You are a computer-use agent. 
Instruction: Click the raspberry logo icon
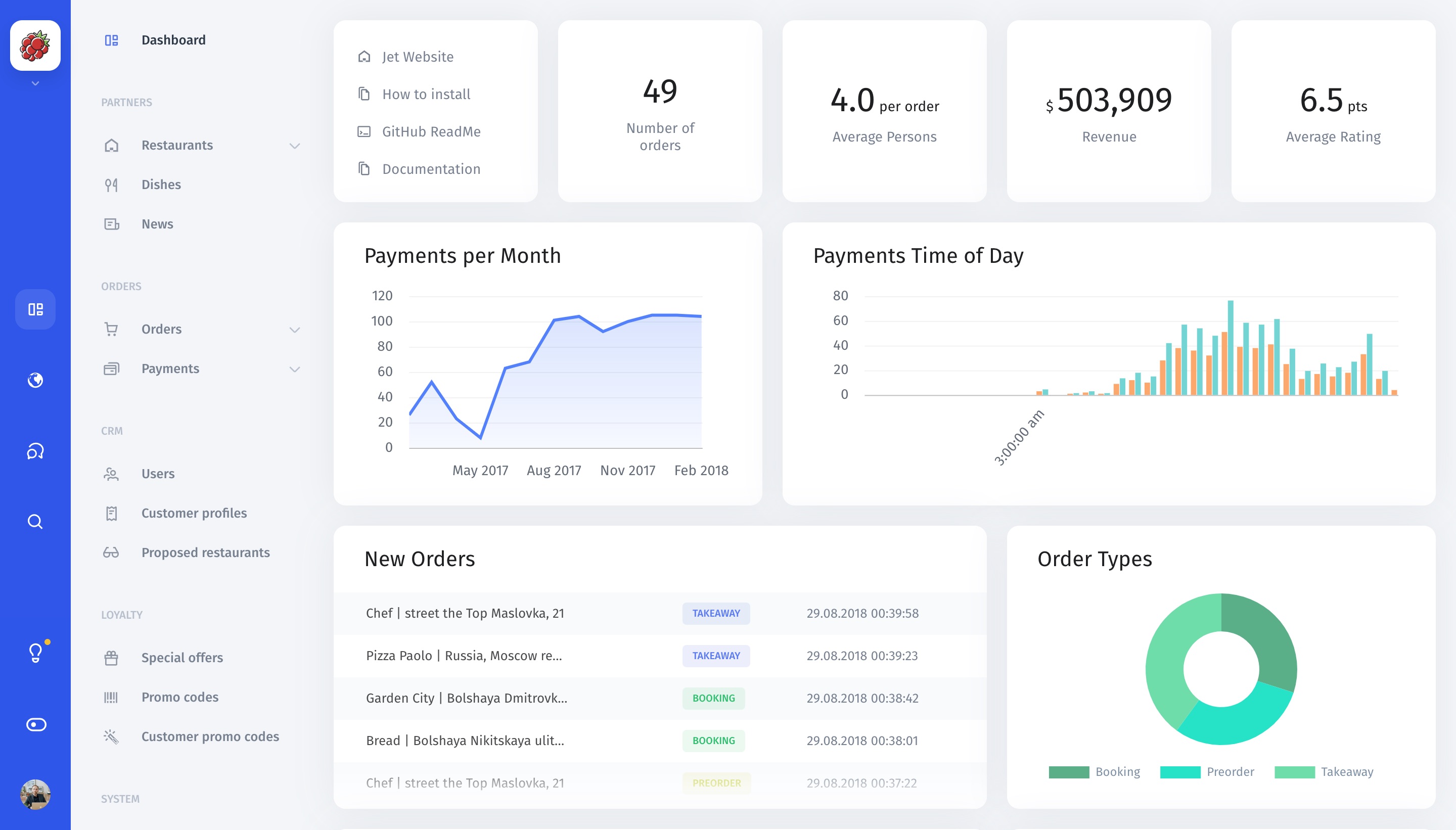pos(35,45)
